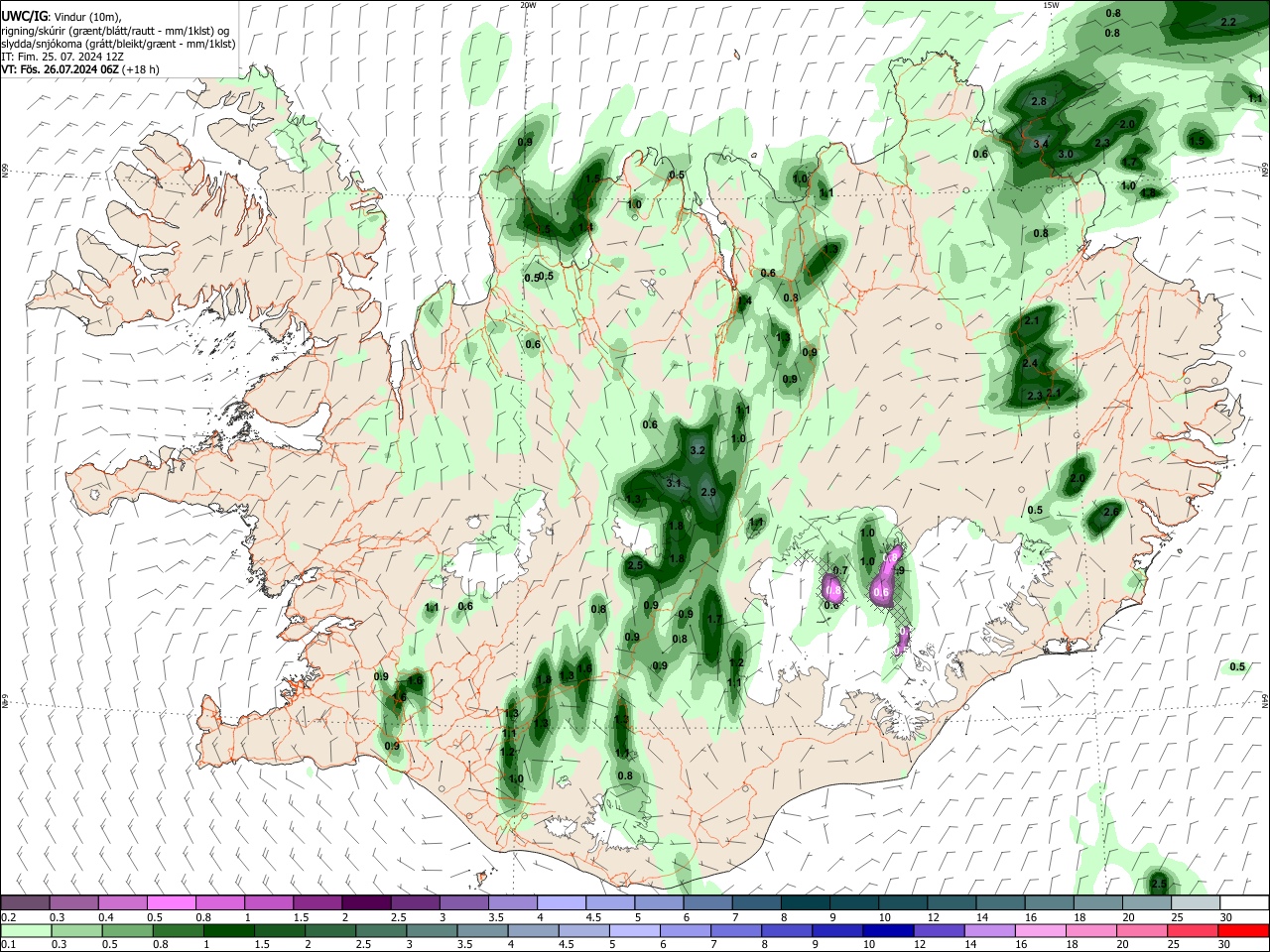Click the "VT: Fös. 26.07.2024 06Z" valid time
The width and height of the screenshot is (1270, 952).
(x=61, y=69)
